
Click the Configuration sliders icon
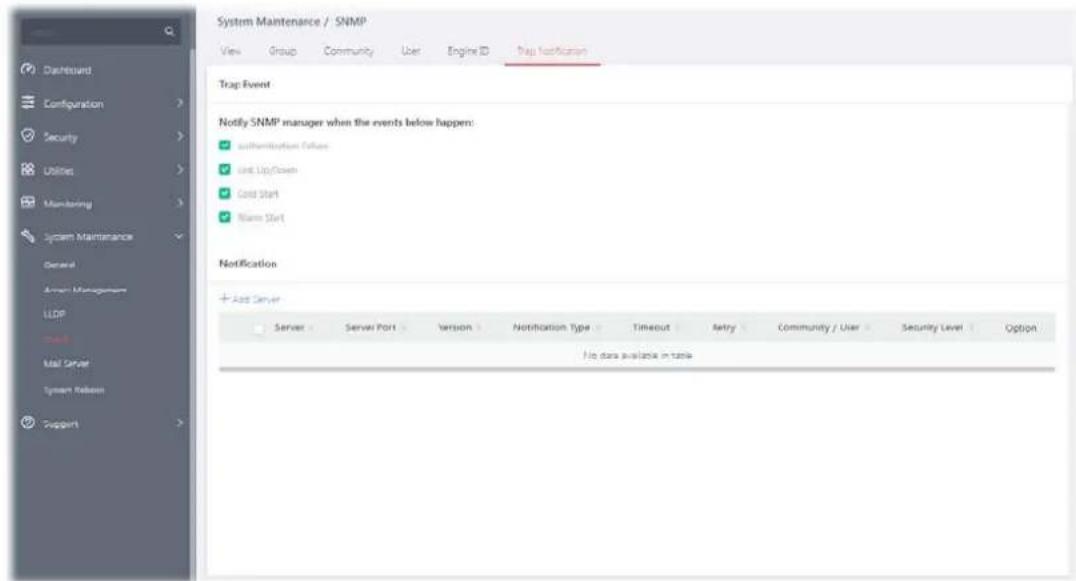click(27, 103)
